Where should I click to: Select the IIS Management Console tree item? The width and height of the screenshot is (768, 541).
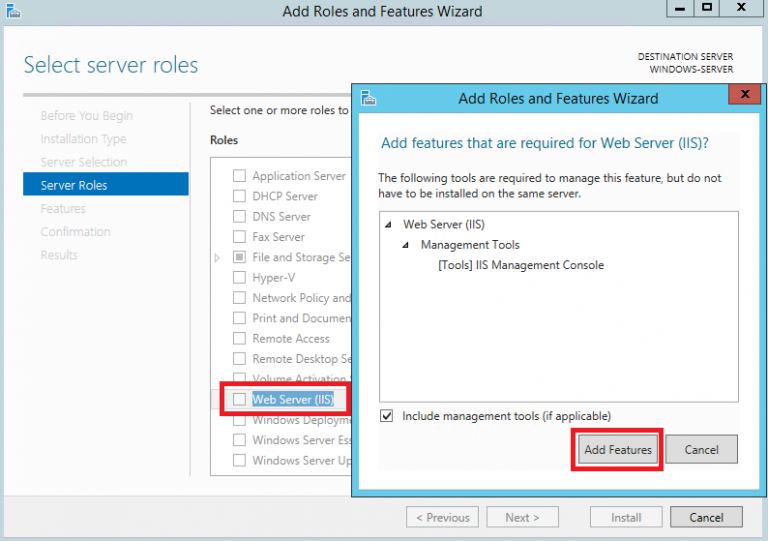coord(521,265)
